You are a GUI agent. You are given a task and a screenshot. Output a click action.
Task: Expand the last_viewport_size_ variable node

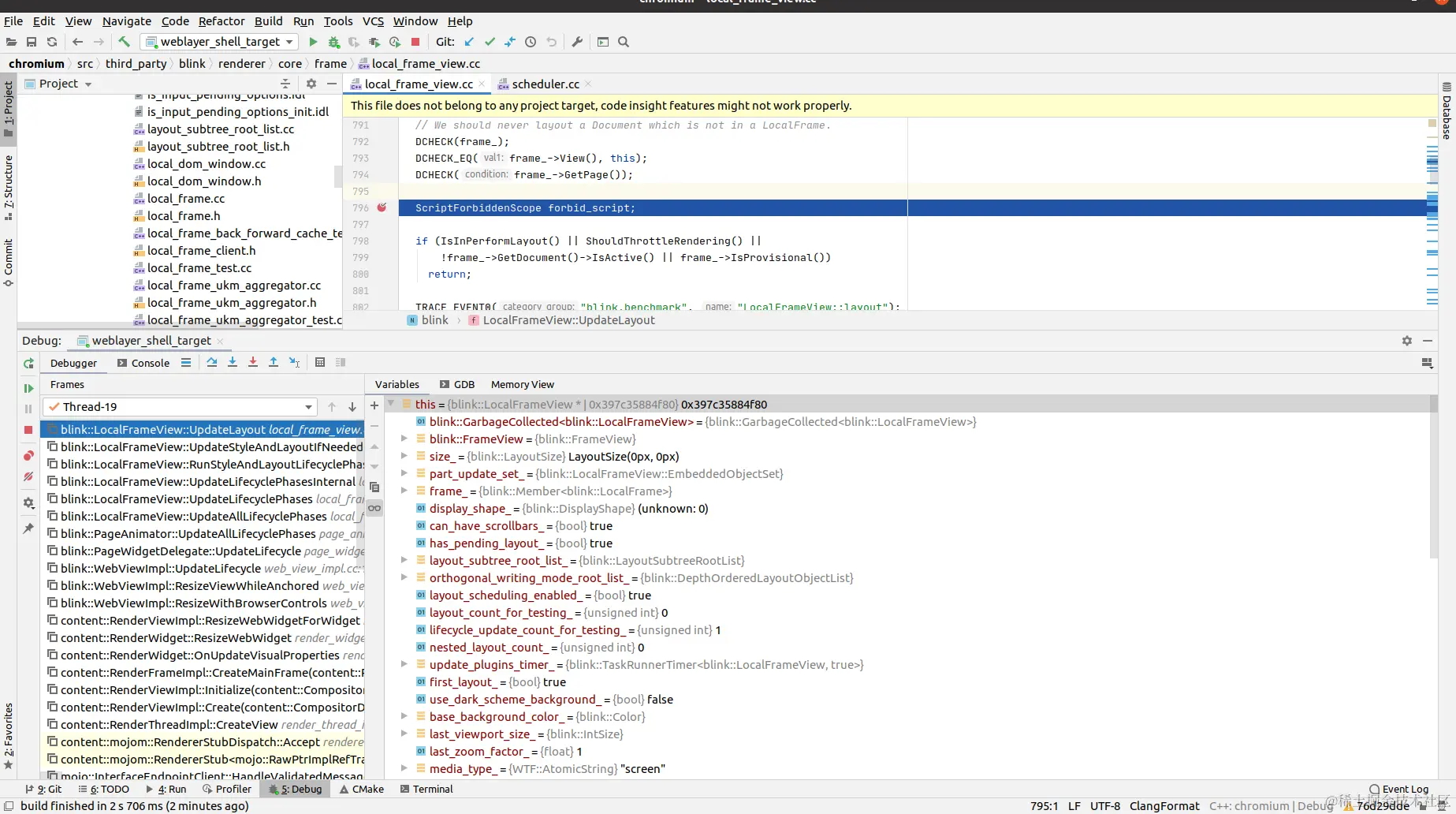pos(404,734)
